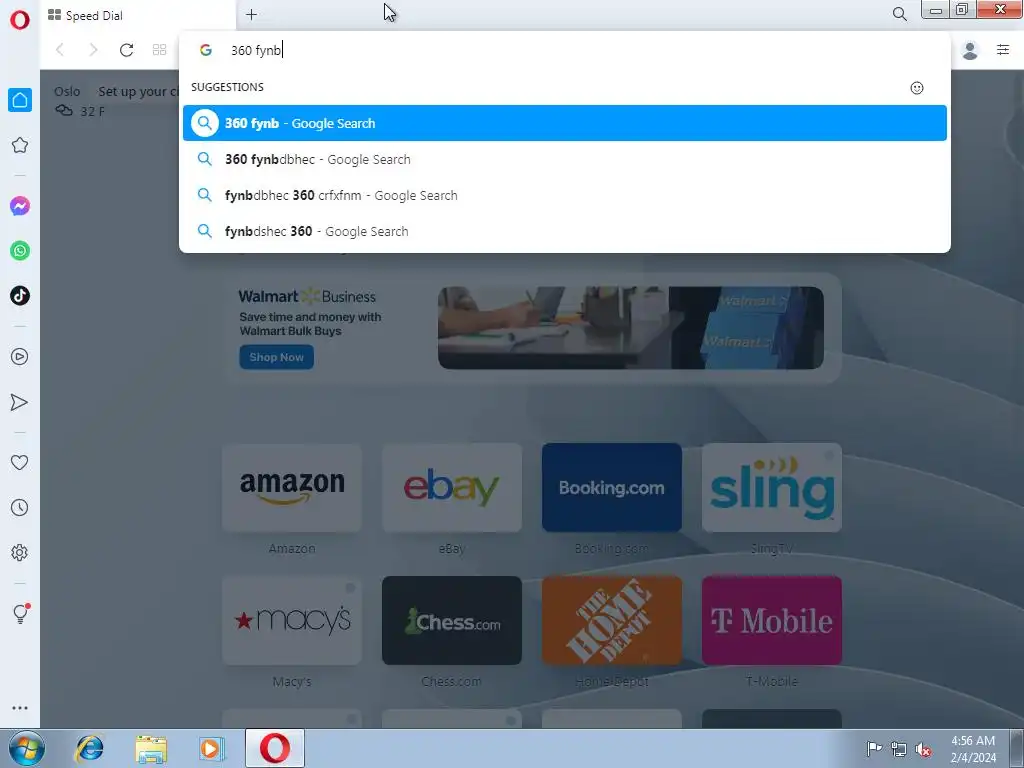1024x768 pixels.
Task: Open the lightbulb tips icon
Action: click(x=20, y=613)
